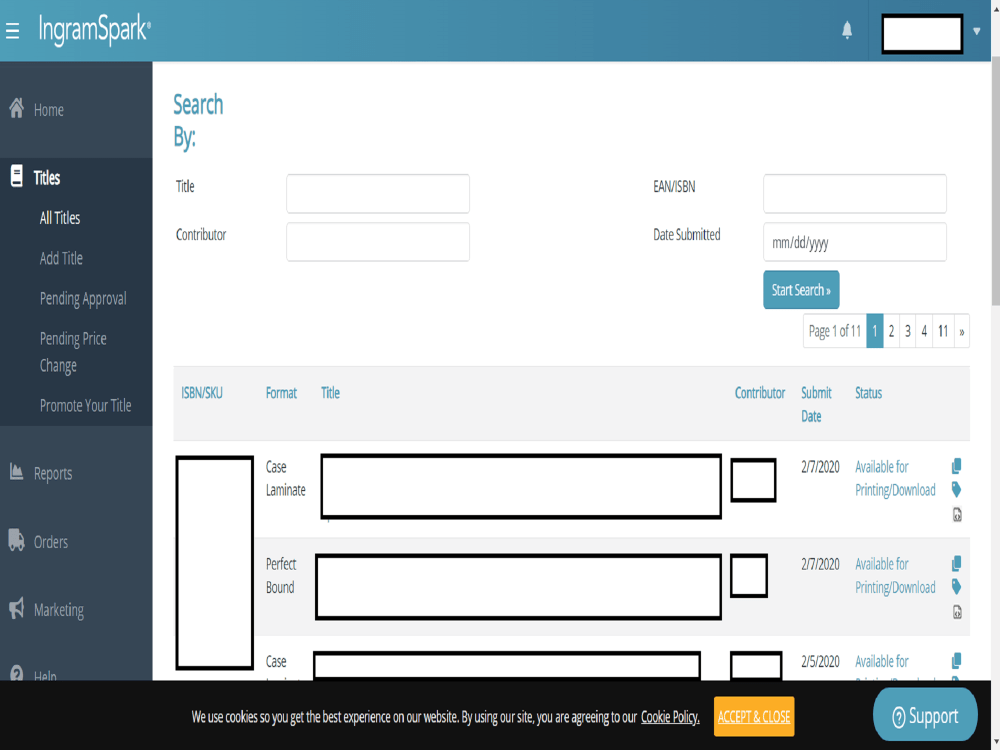Screen dimensions: 1000x750
Task: Click the Marketing megaphone icon
Action: pos(17,608)
